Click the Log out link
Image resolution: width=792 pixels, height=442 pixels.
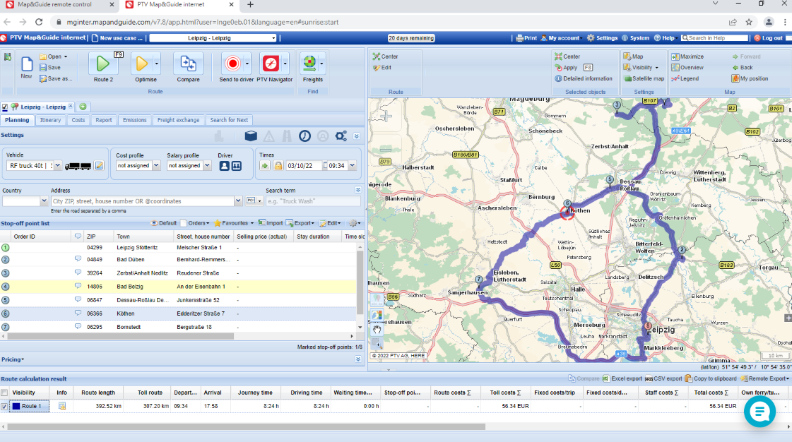(x=769, y=38)
